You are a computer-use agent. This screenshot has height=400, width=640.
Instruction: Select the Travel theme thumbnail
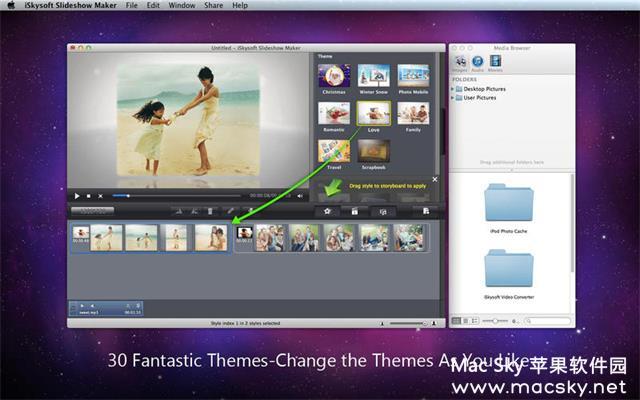[334, 151]
